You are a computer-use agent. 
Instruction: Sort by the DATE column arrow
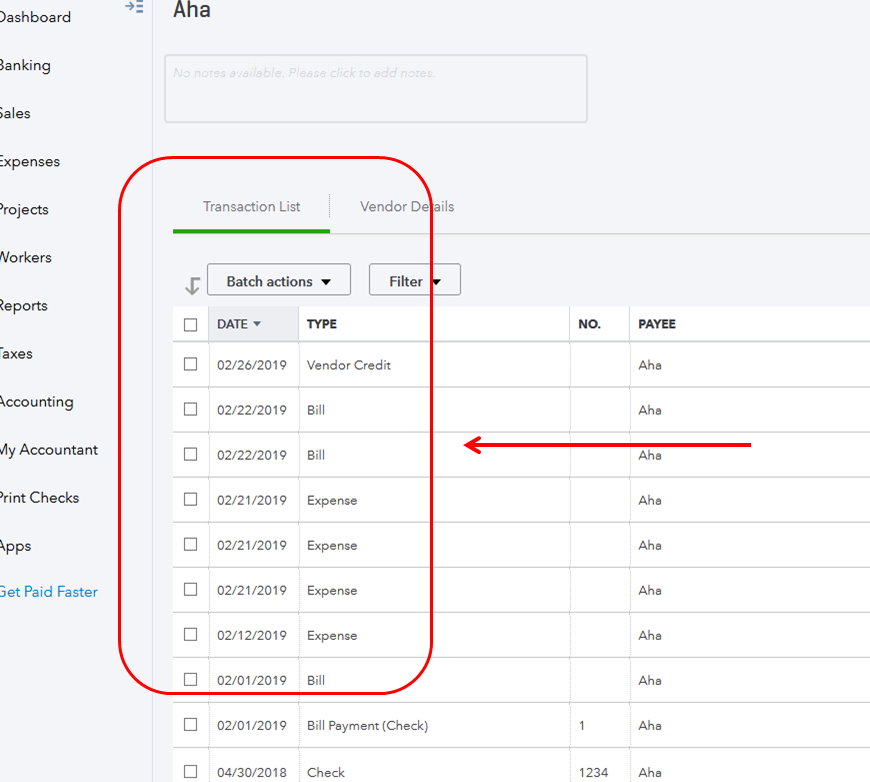pos(257,324)
